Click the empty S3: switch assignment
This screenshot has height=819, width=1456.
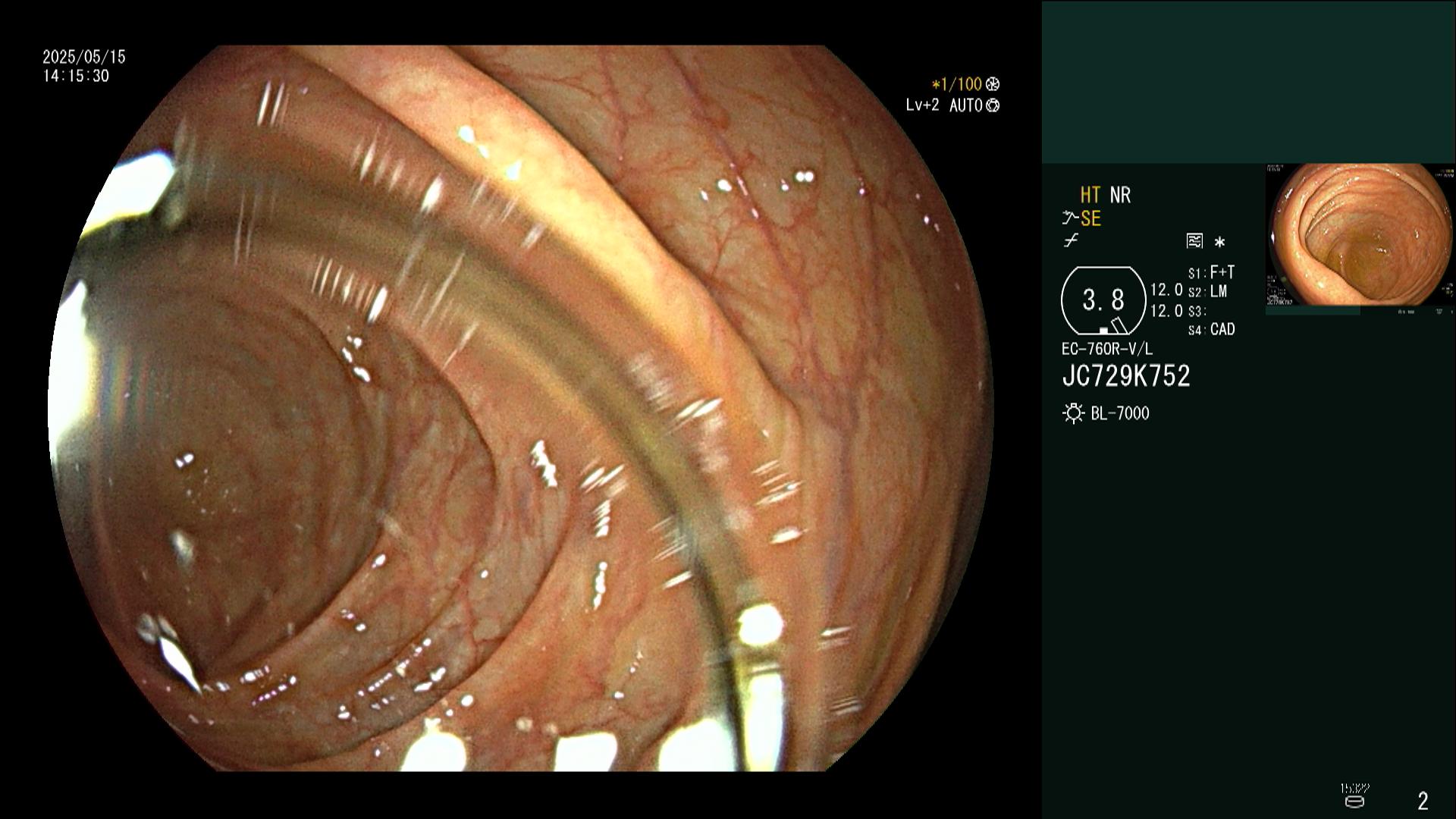(x=1197, y=312)
